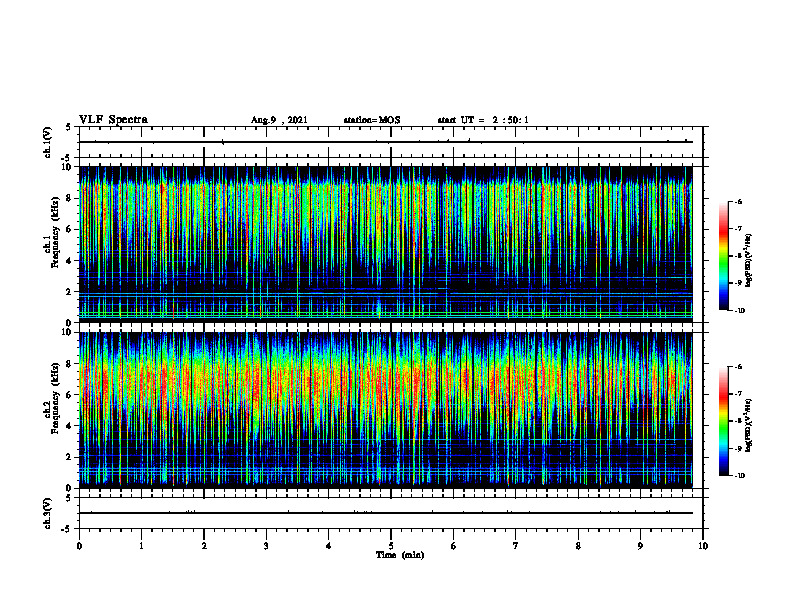Image resolution: width=792 pixels, height=612 pixels.
Task: Click the ch.1 voltage waveform trace
Action: 386,142
